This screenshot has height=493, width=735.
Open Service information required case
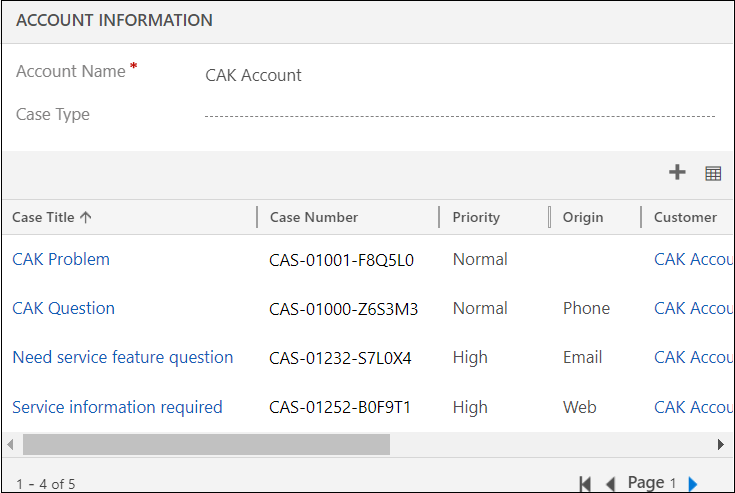[117, 407]
